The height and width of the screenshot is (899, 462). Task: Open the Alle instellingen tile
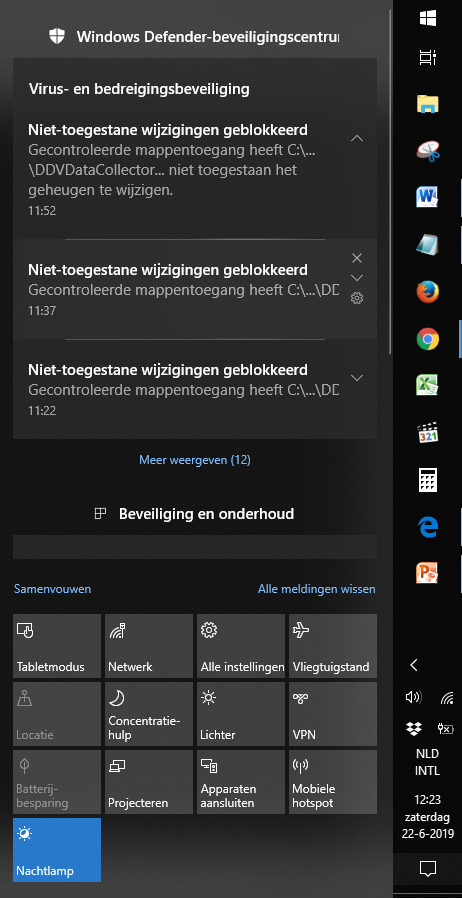pyautogui.click(x=241, y=646)
